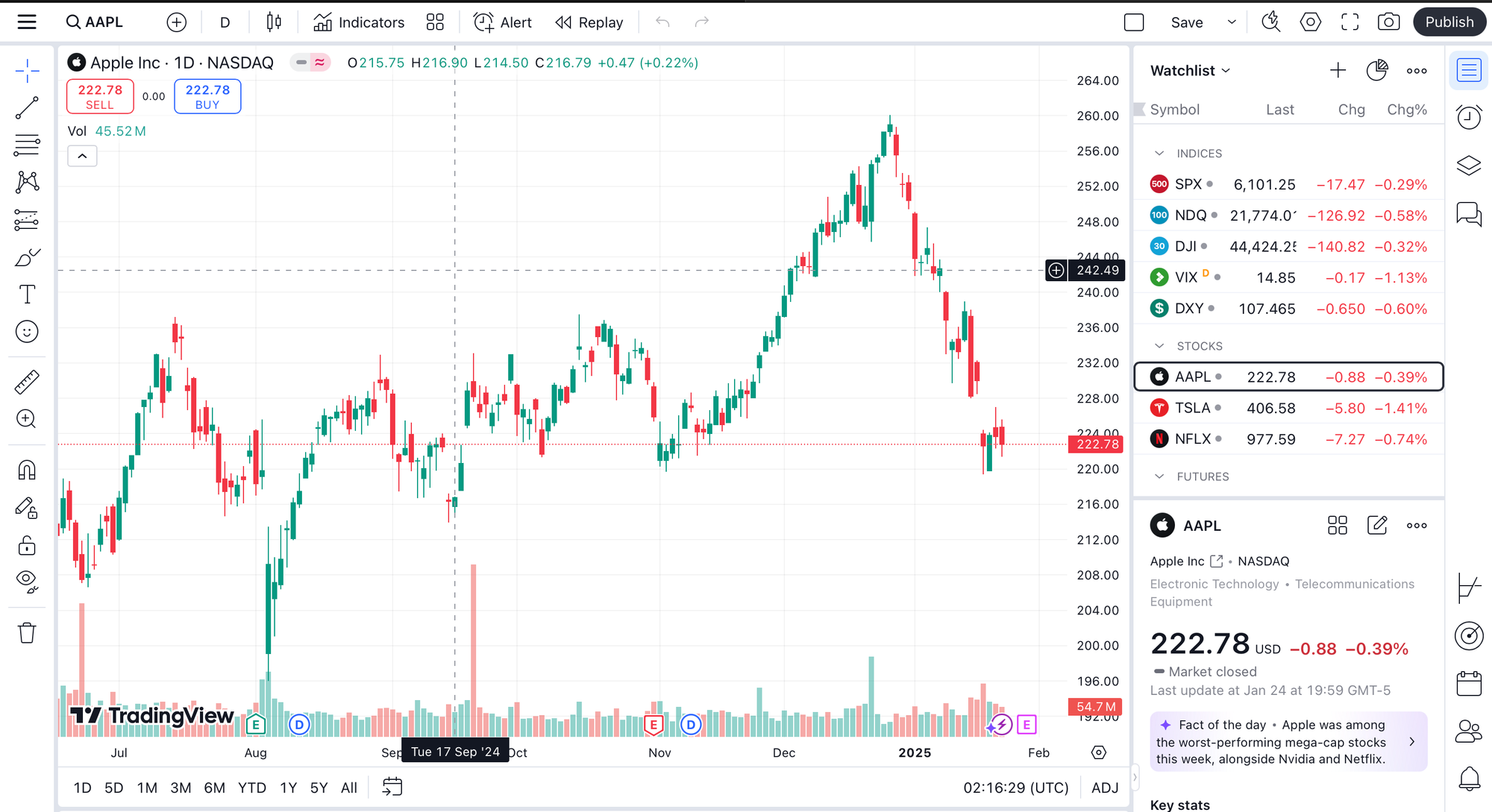Add a symbol to compare

pyautogui.click(x=176, y=22)
